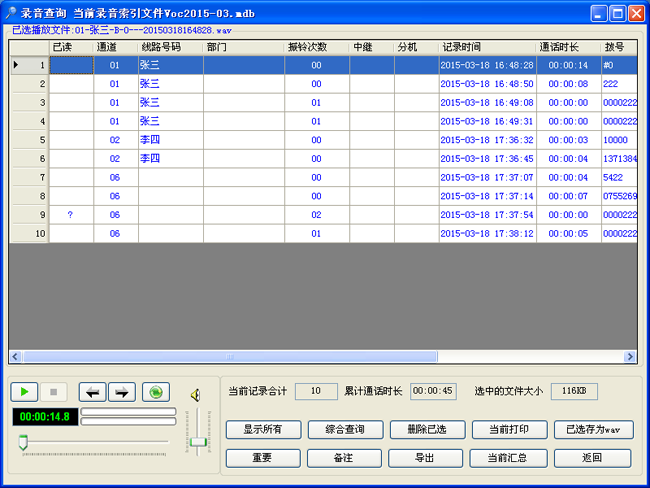
Task: Save selection using 已选存为wav
Action: coord(593,430)
